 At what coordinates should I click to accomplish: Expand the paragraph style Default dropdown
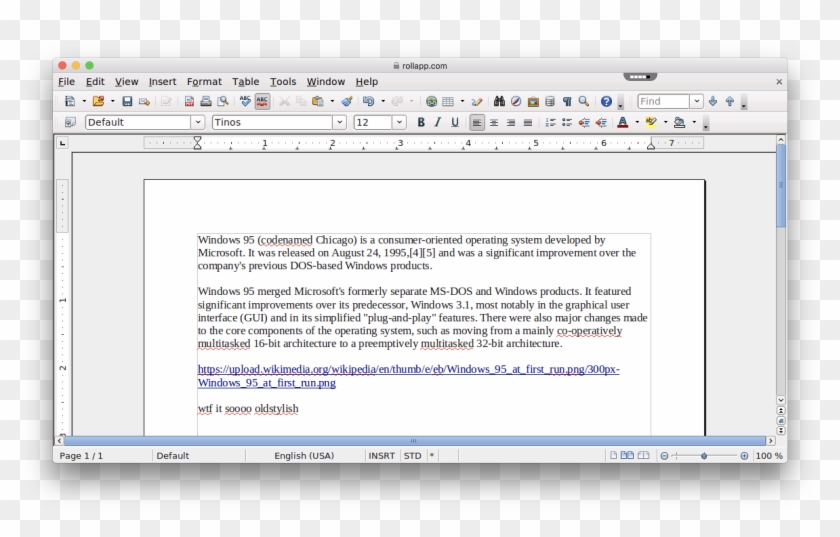click(x=198, y=122)
